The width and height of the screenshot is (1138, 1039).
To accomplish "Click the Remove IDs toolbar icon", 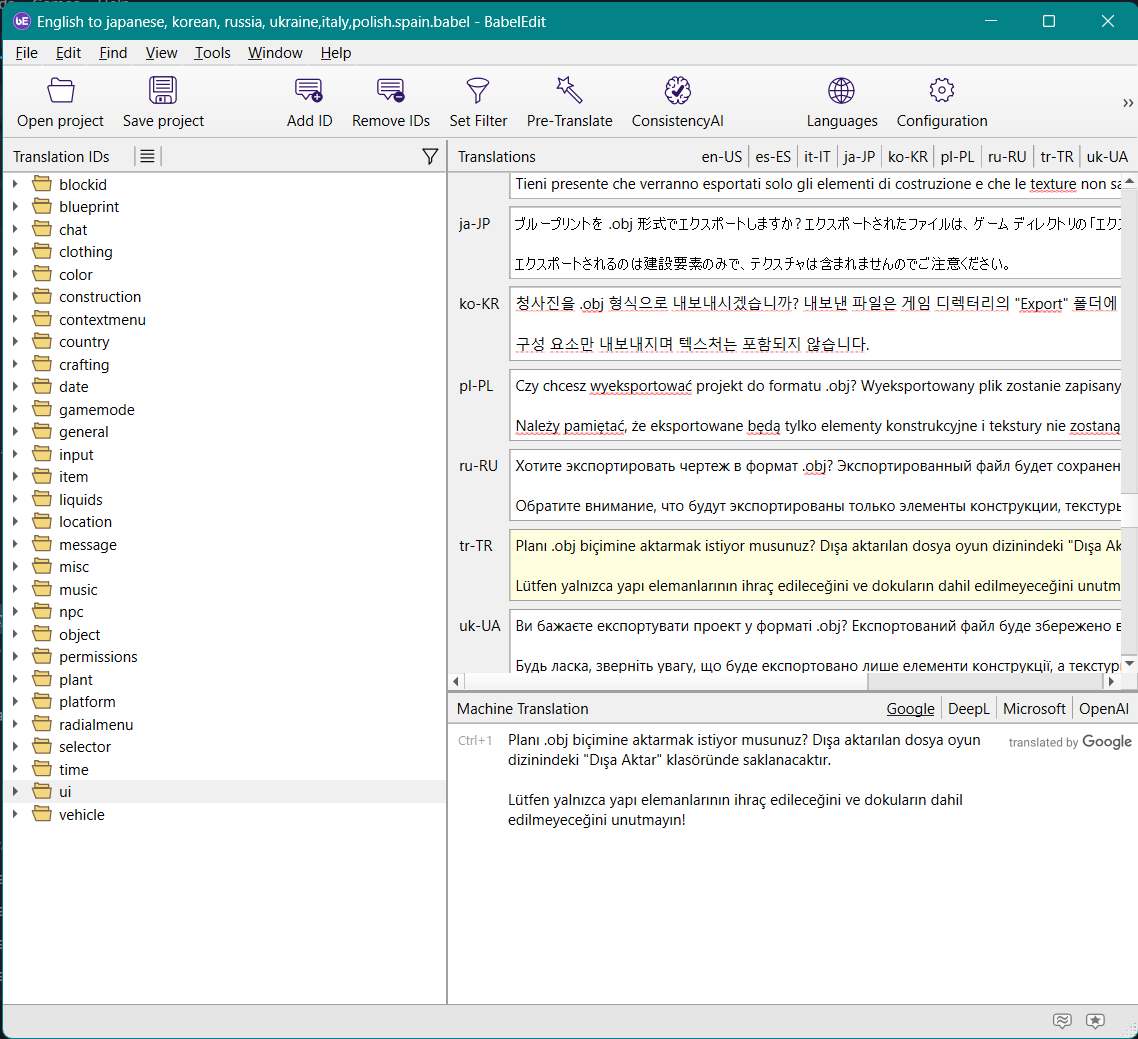I will pos(390,92).
